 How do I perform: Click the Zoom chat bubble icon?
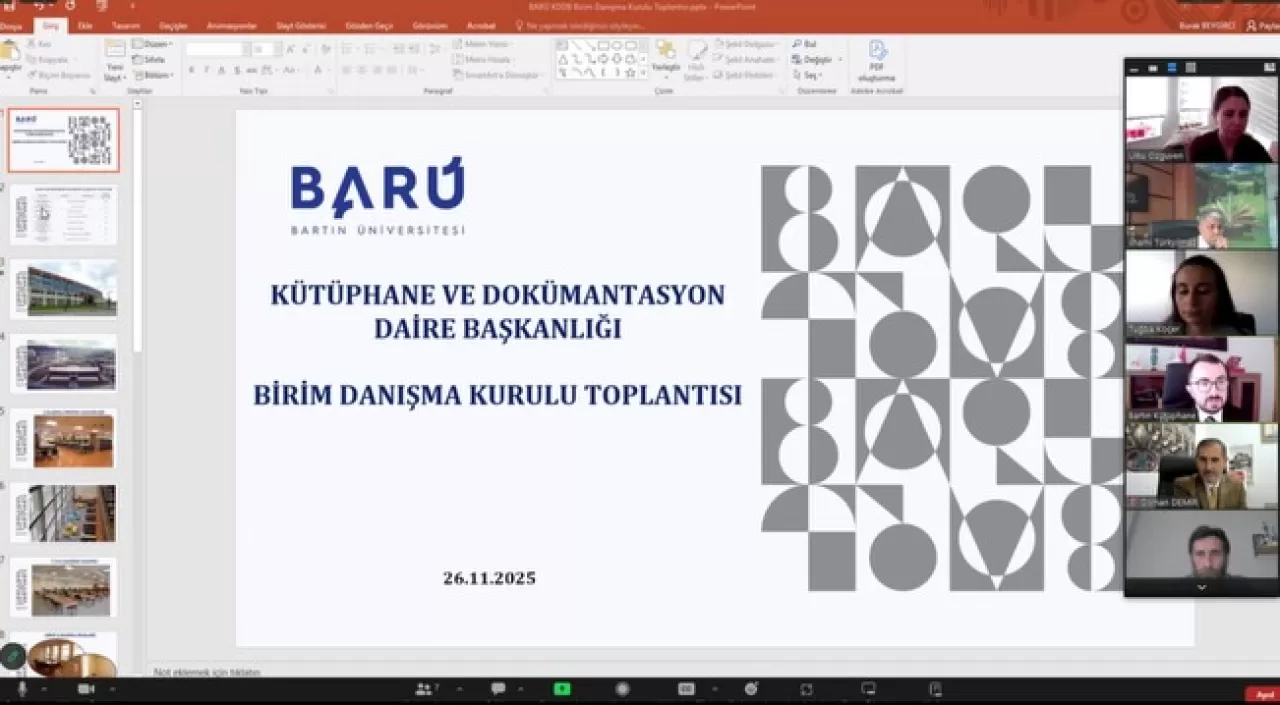coord(497,688)
